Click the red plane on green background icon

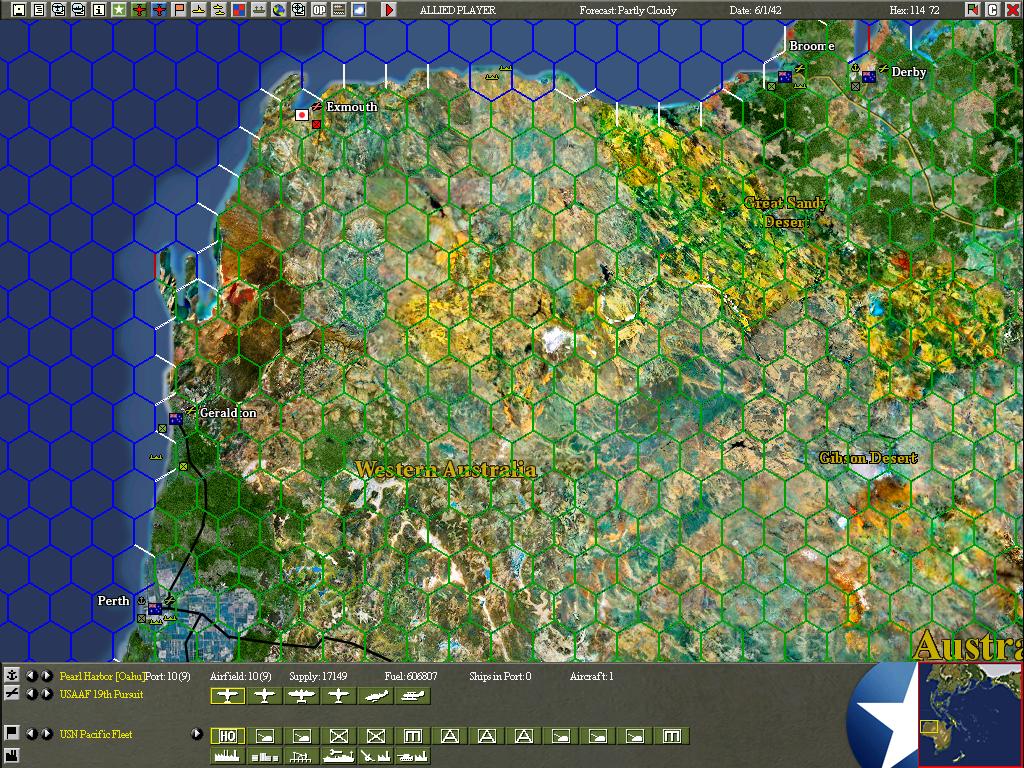click(x=138, y=9)
